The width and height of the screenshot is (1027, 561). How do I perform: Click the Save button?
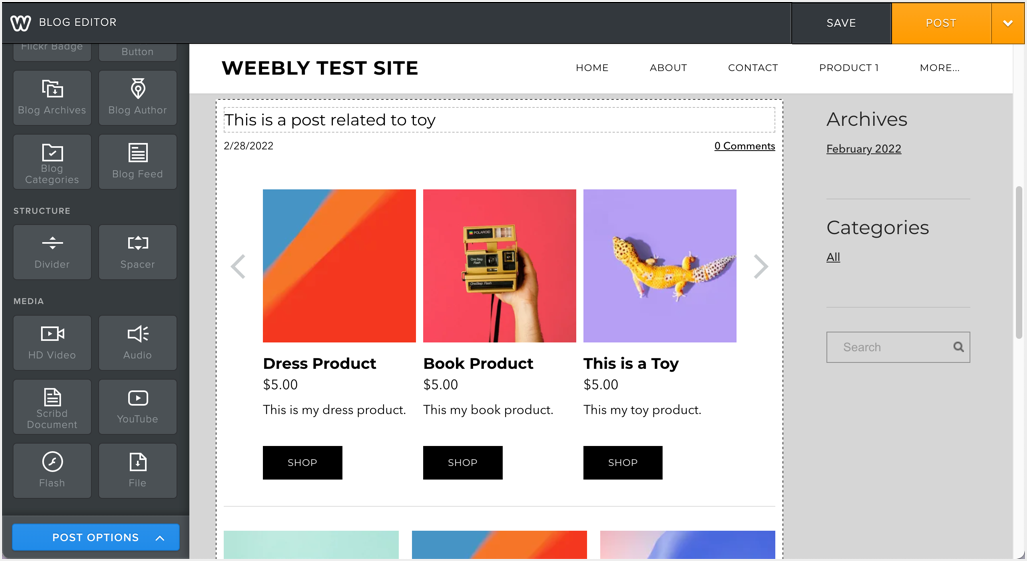841,23
